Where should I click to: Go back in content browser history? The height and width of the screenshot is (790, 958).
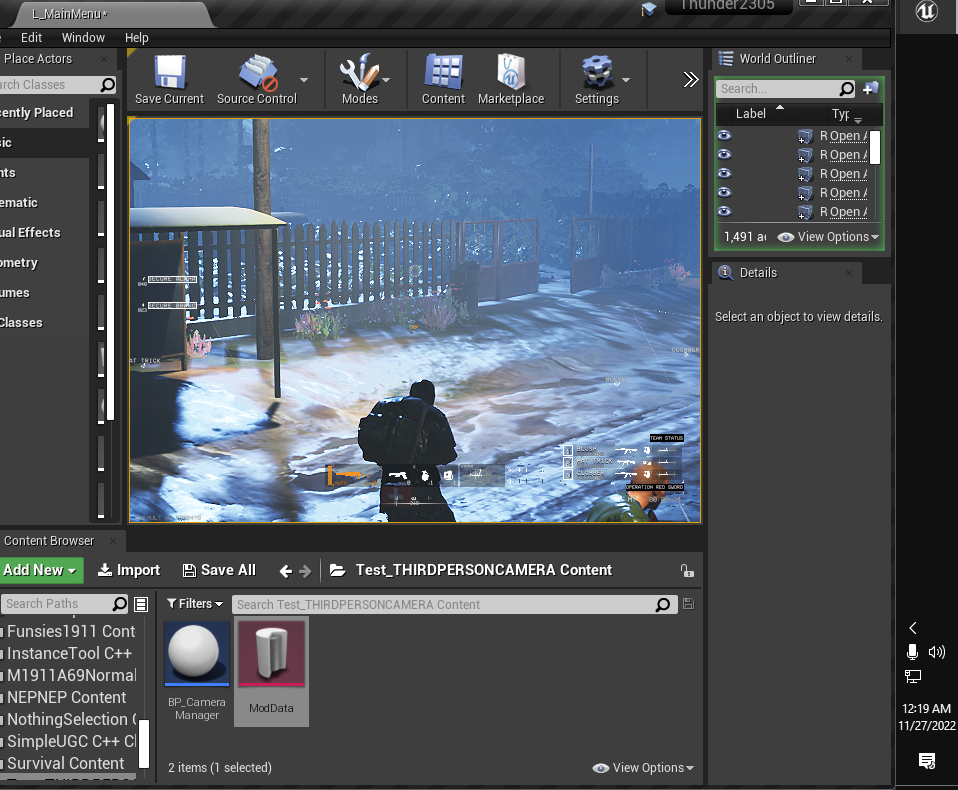(285, 571)
